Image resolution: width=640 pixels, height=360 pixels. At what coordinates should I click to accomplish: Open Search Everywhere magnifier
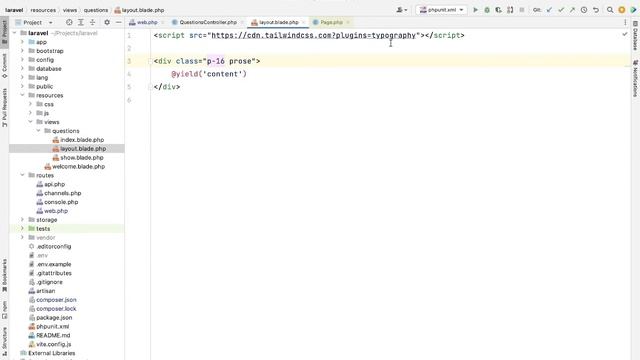coord(610,10)
